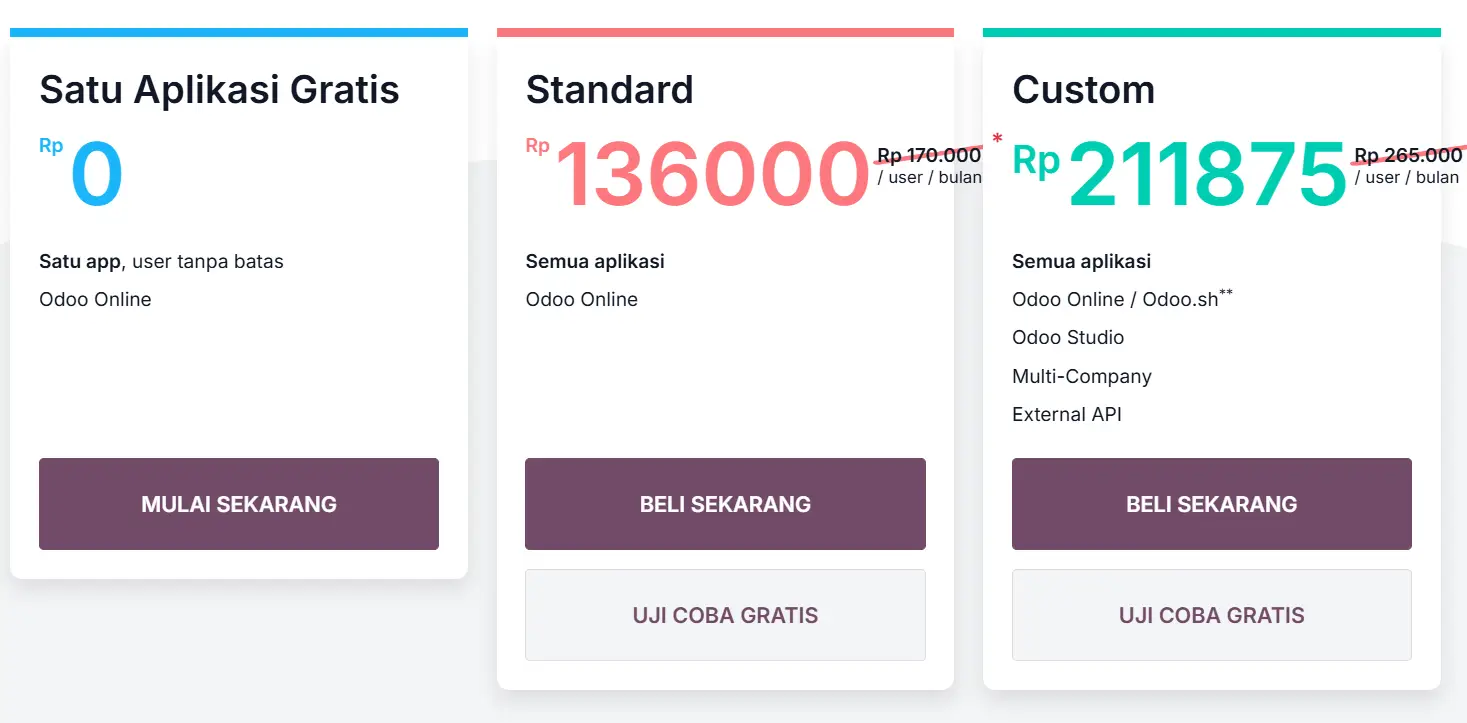The width and height of the screenshot is (1467, 723).
Task: Click the 136000 Standard price
Action: pyautogui.click(x=711, y=176)
